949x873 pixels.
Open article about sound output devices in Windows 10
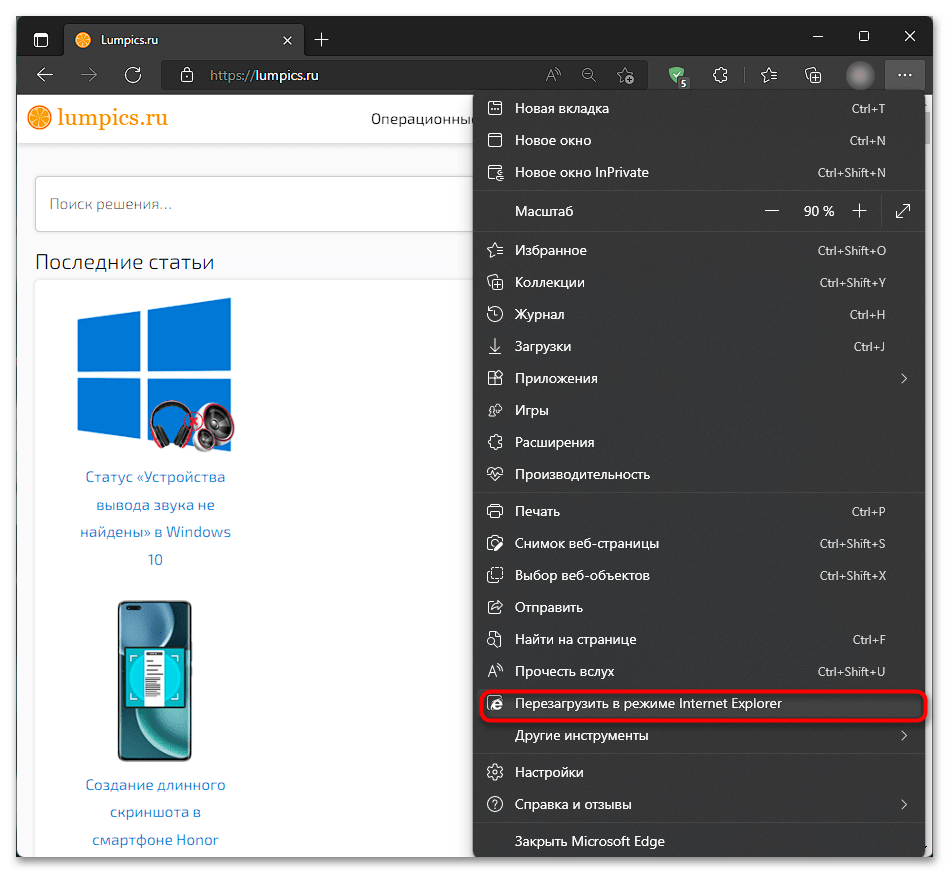point(156,519)
